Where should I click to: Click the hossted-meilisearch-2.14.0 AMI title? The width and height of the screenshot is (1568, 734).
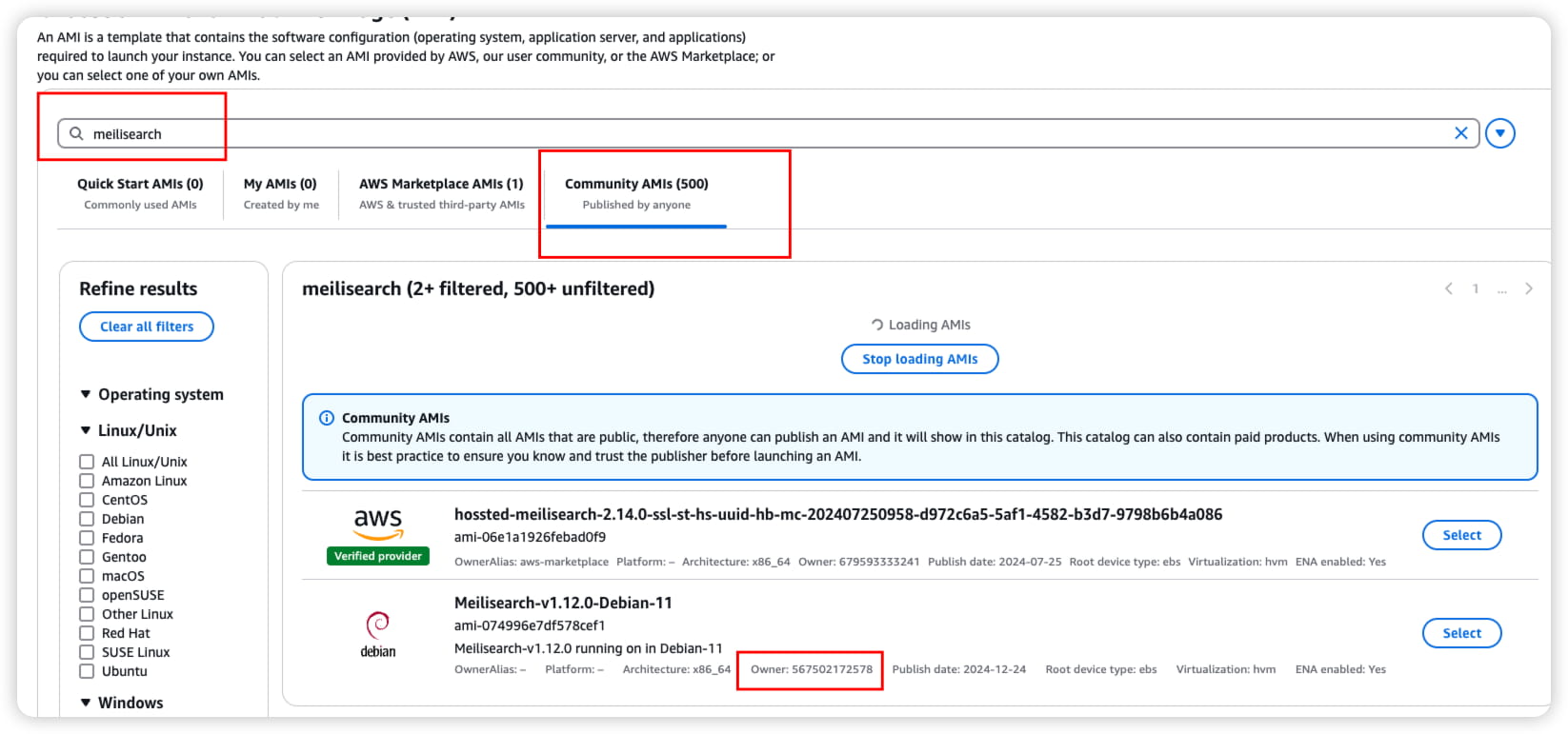tap(838, 514)
